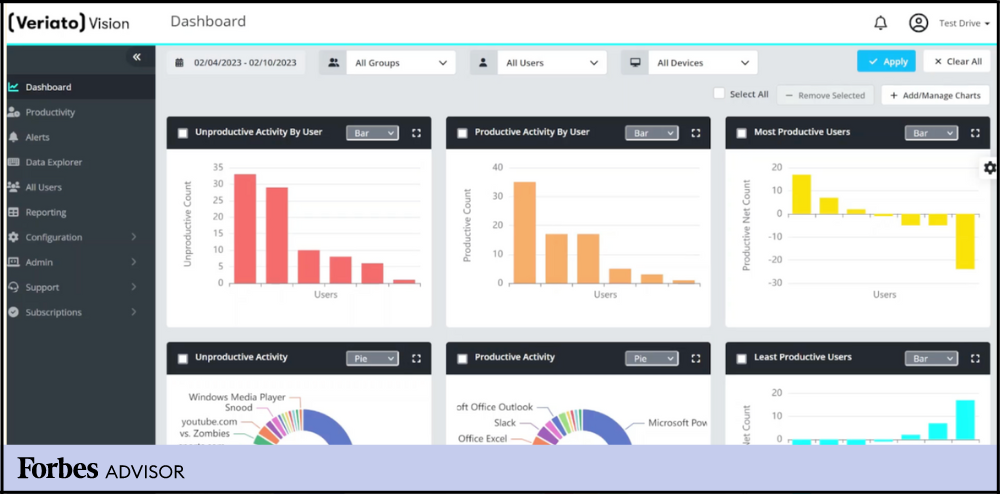Click the user profile avatar icon

point(918,23)
